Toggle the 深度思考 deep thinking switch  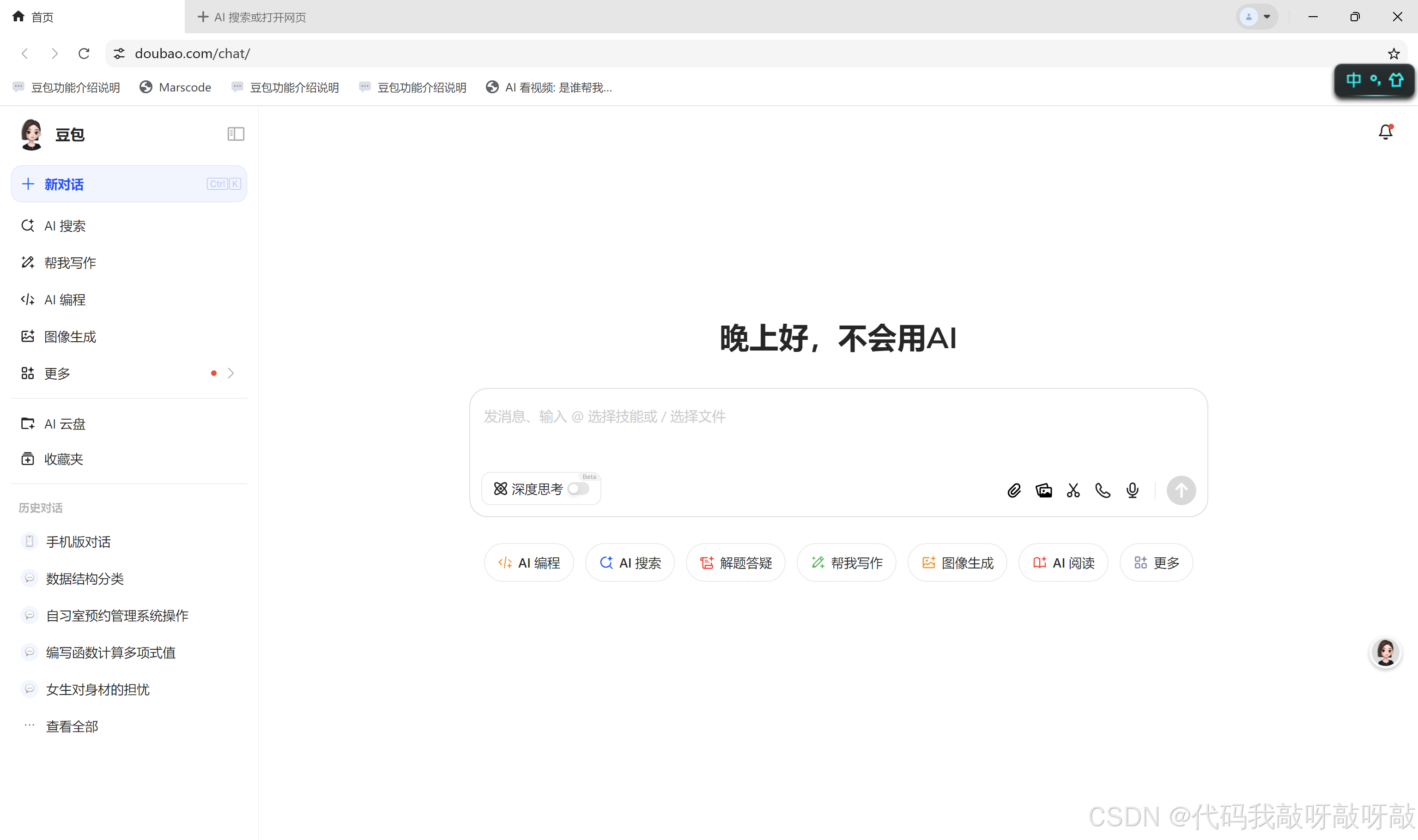[x=578, y=489]
